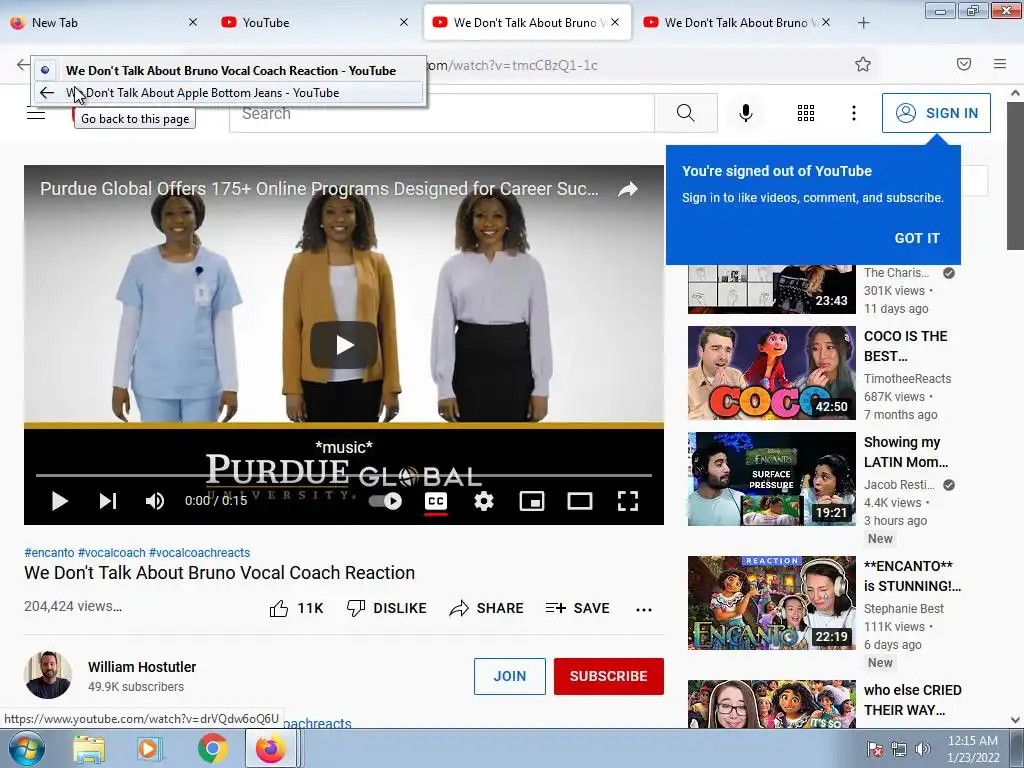Viewport: 1024px width, 768px height.
Task: Open William Hostutler channel avatar
Action: pos(48,675)
